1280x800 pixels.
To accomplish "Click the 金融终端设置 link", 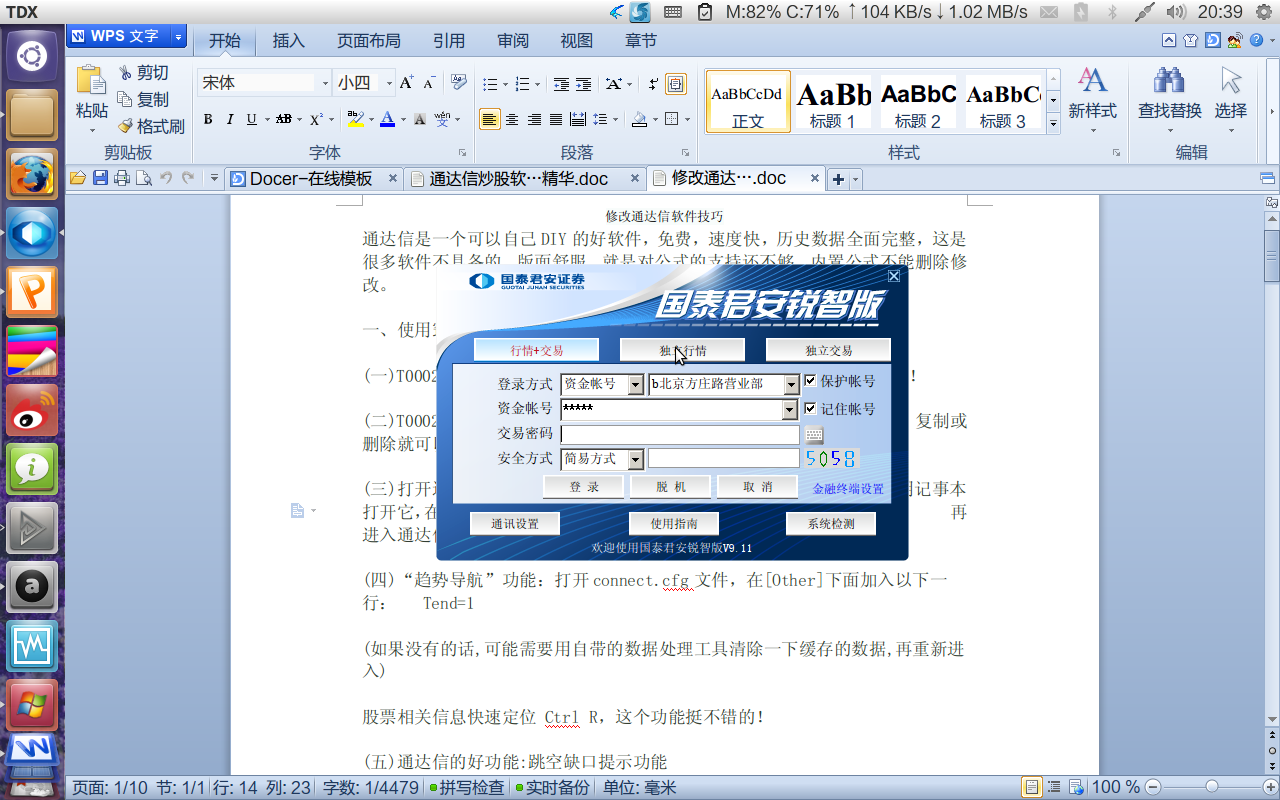I will pos(848,489).
